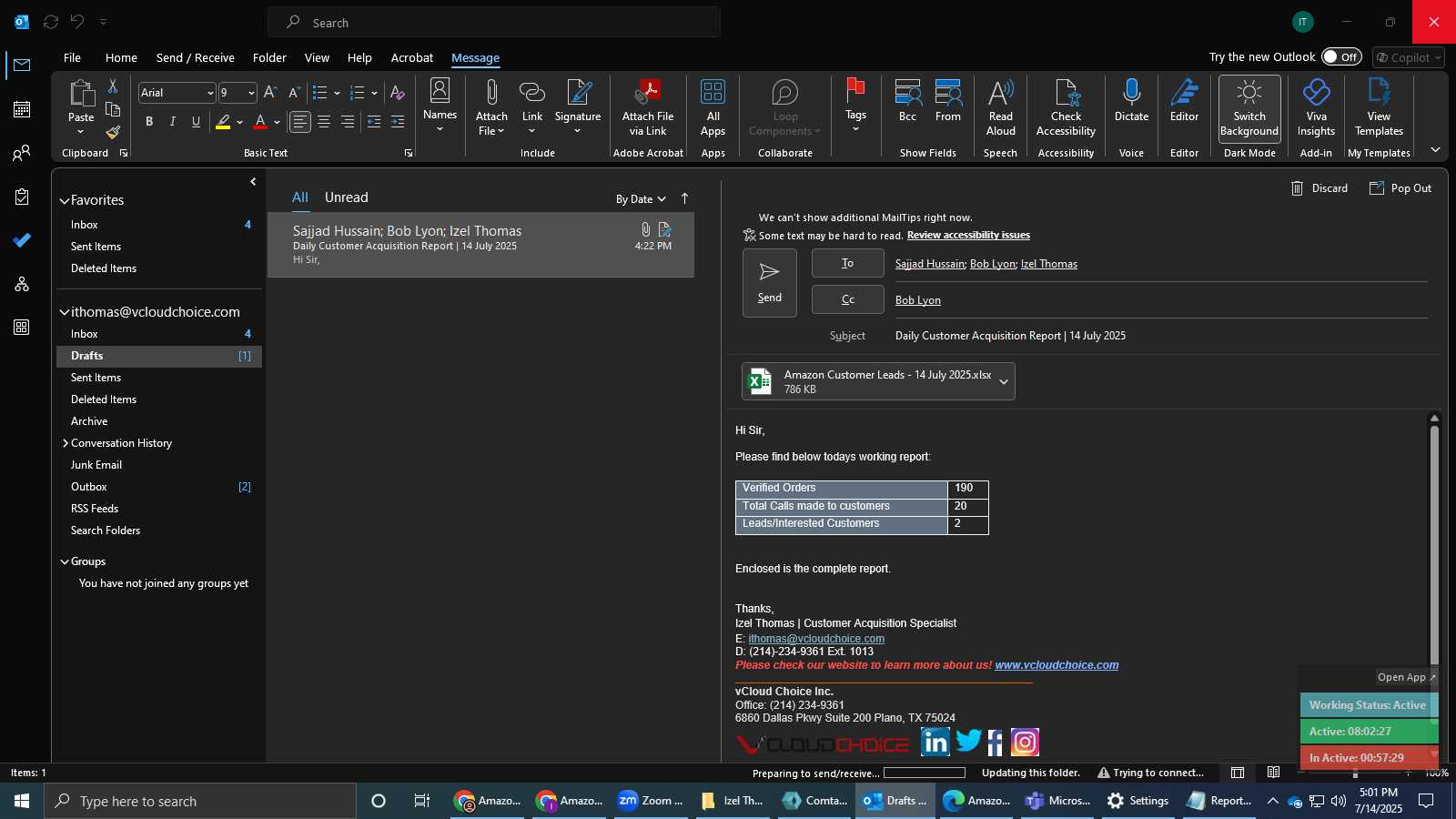Toggle the Bcc field display
1456x819 pixels.
(x=907, y=102)
